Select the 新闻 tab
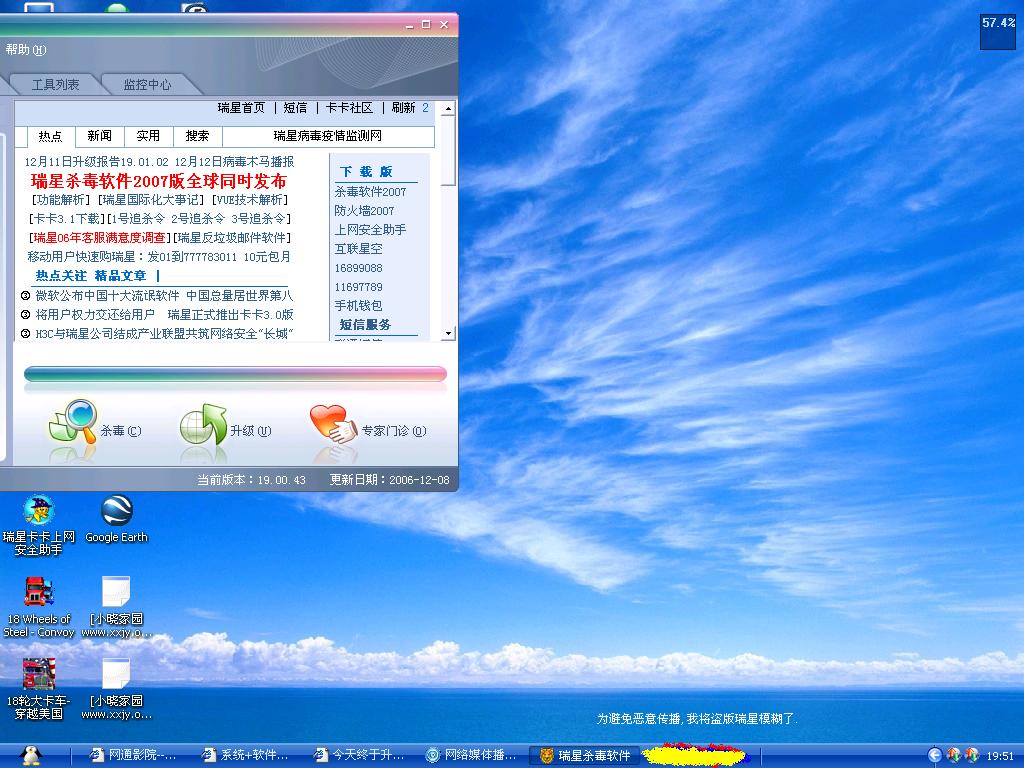 [x=99, y=136]
